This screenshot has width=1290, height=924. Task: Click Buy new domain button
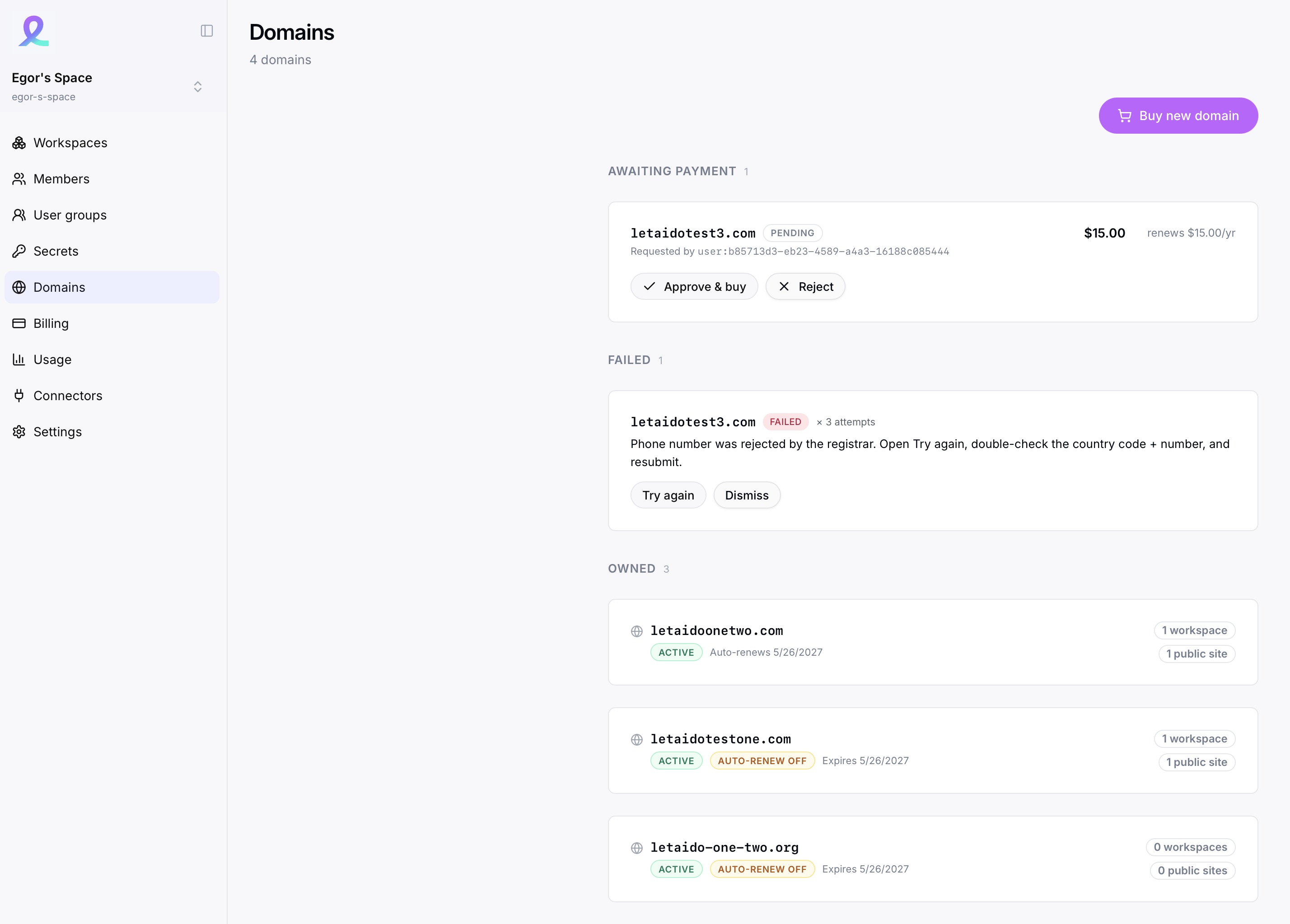[x=1178, y=116]
